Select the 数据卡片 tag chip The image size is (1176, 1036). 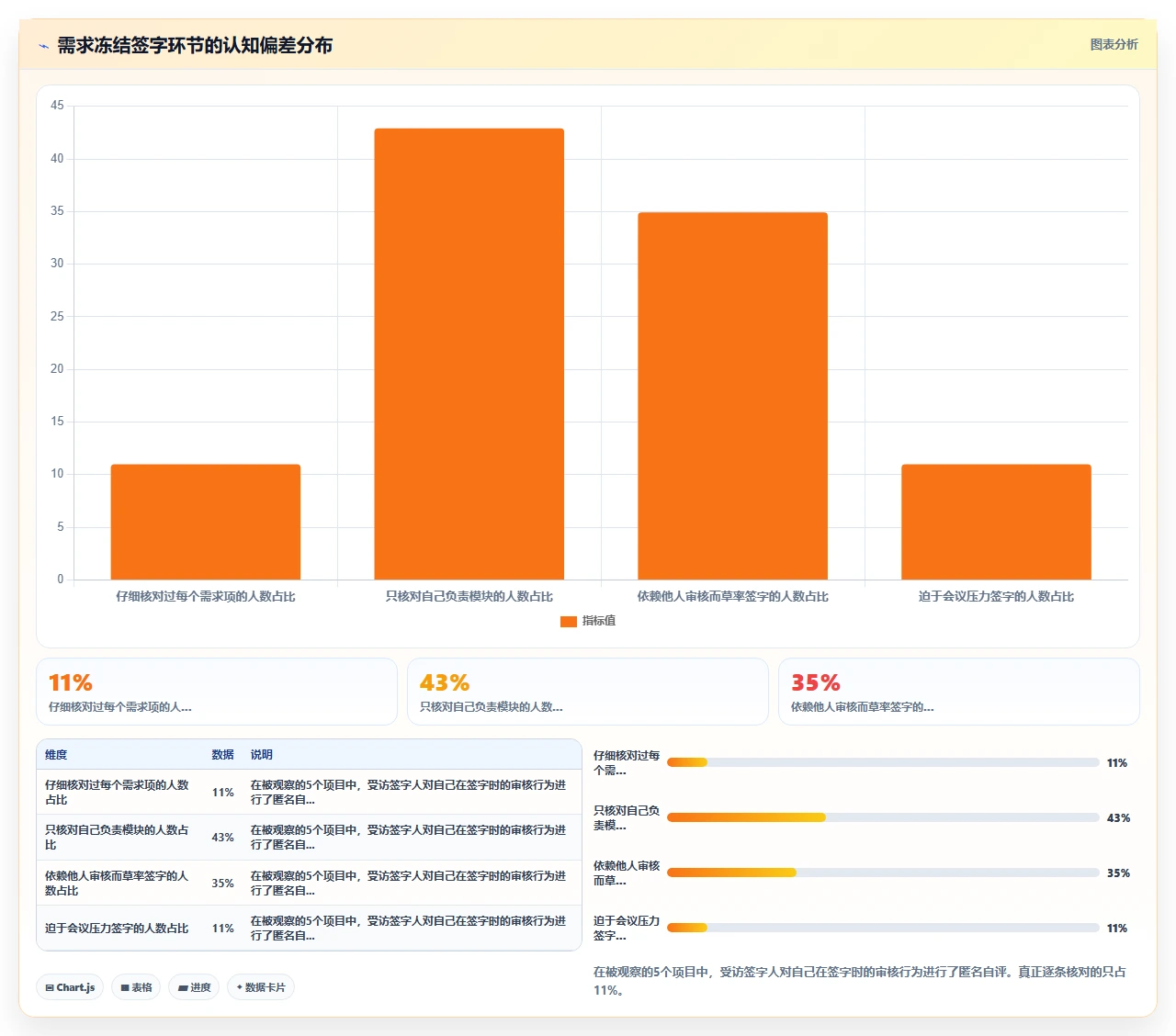tap(261, 987)
